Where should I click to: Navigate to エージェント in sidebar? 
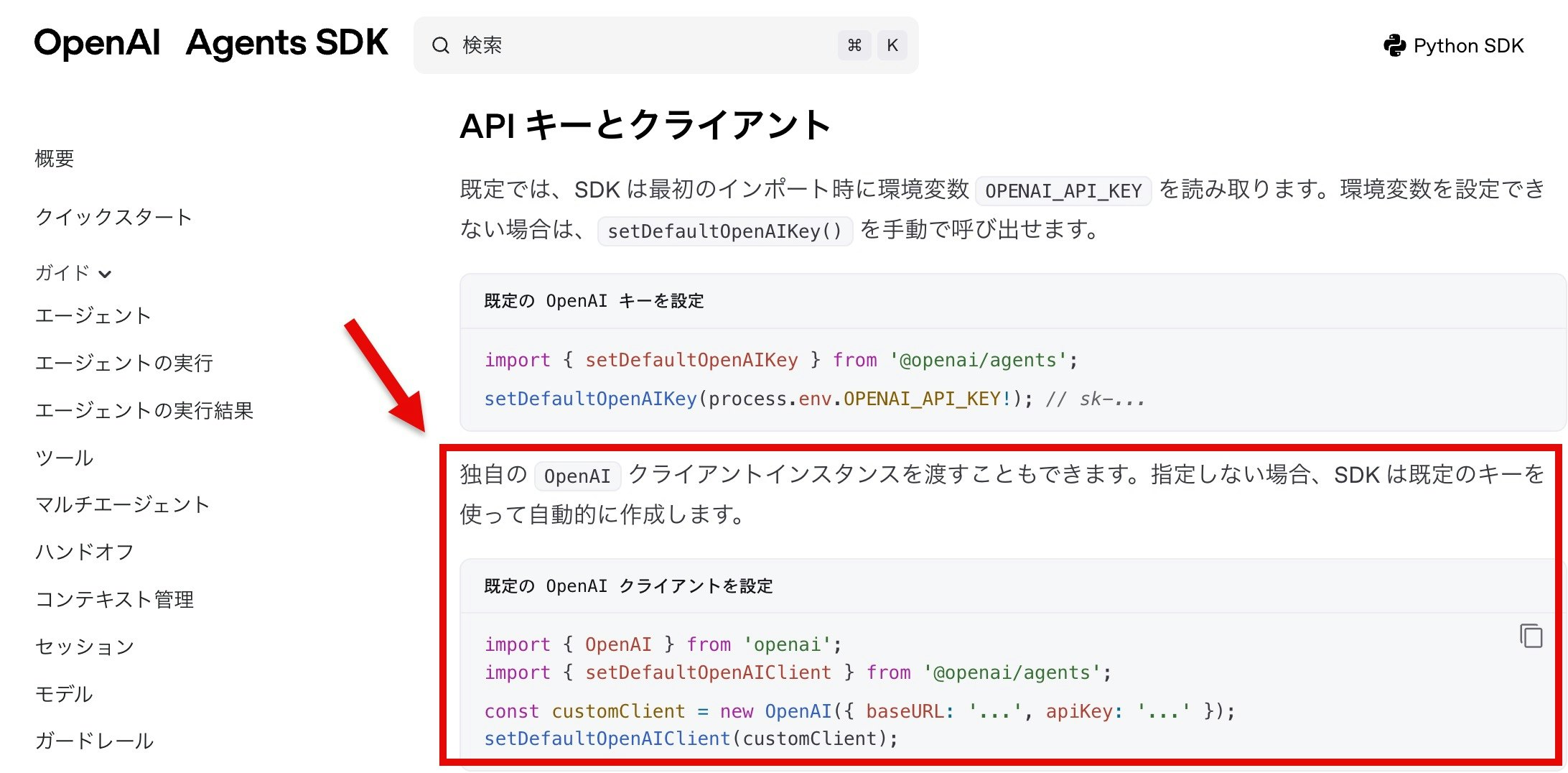[x=93, y=315]
